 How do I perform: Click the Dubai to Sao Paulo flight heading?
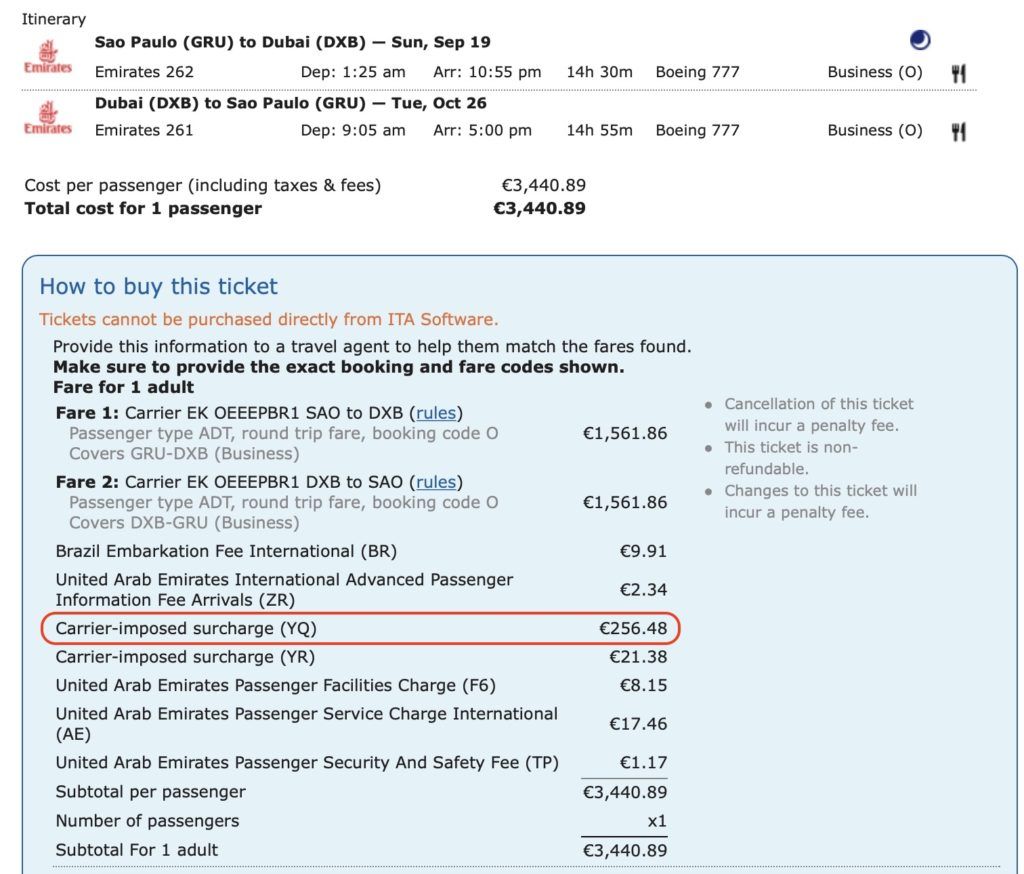point(290,103)
